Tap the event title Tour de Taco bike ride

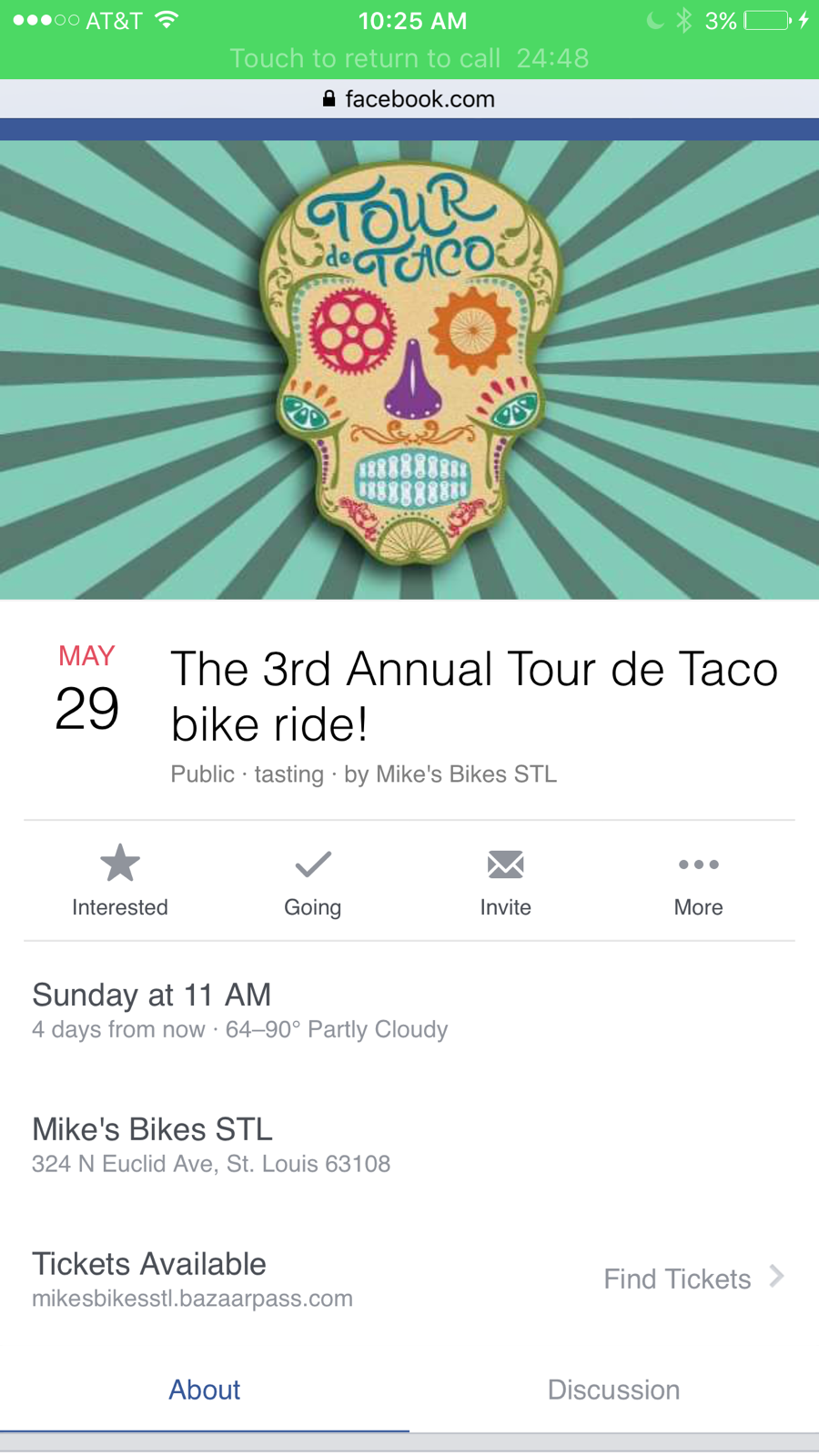[473, 696]
